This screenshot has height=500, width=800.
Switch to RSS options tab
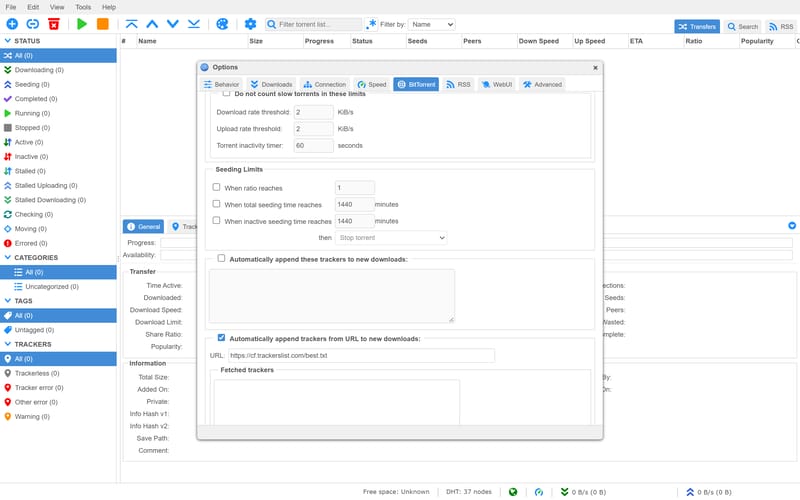pos(459,85)
